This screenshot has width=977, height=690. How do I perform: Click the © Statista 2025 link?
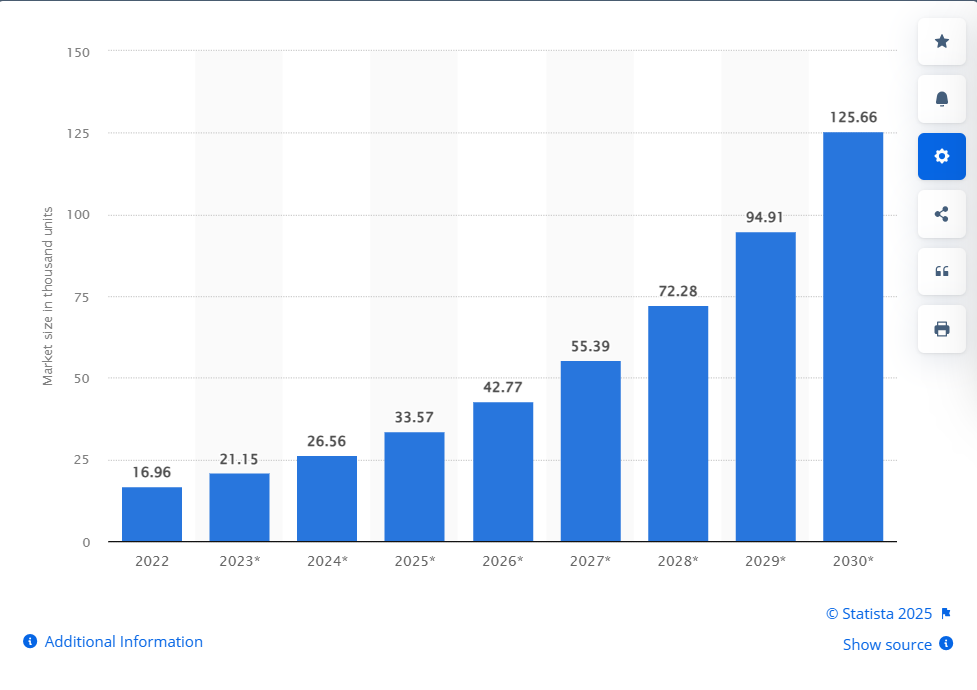879,614
